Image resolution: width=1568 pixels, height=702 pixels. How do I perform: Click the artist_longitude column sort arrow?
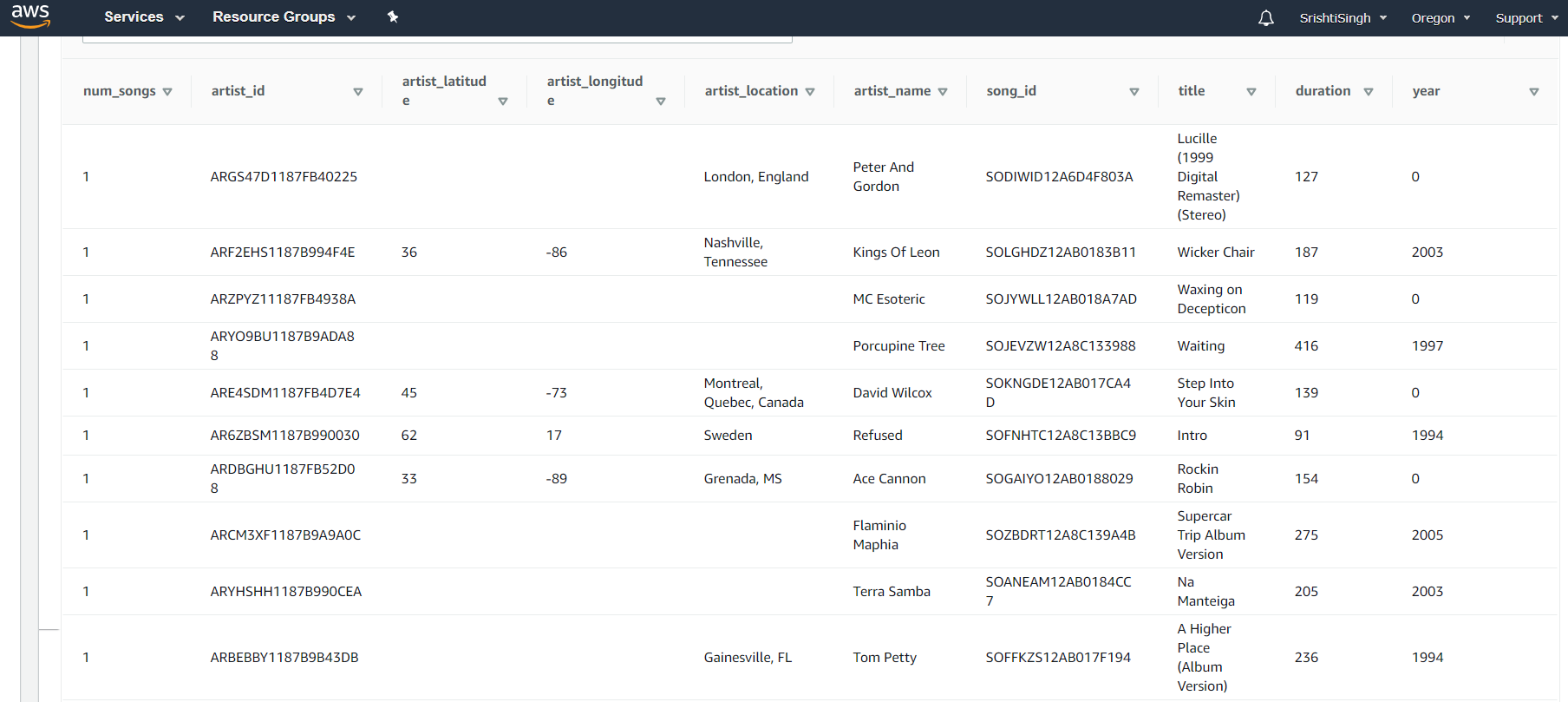(x=661, y=102)
